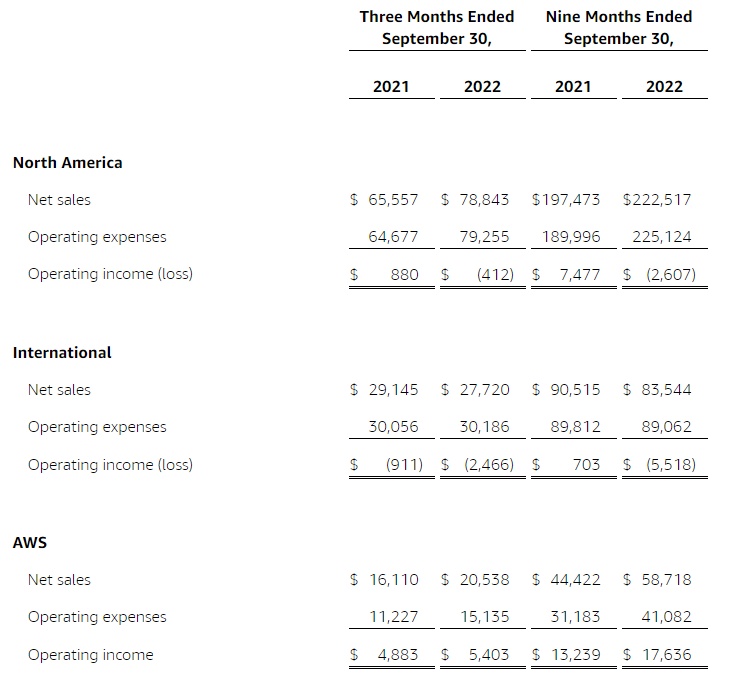This screenshot has height=678, width=737.
Task: Click the AWS Operating income row label
Action: click(x=91, y=655)
